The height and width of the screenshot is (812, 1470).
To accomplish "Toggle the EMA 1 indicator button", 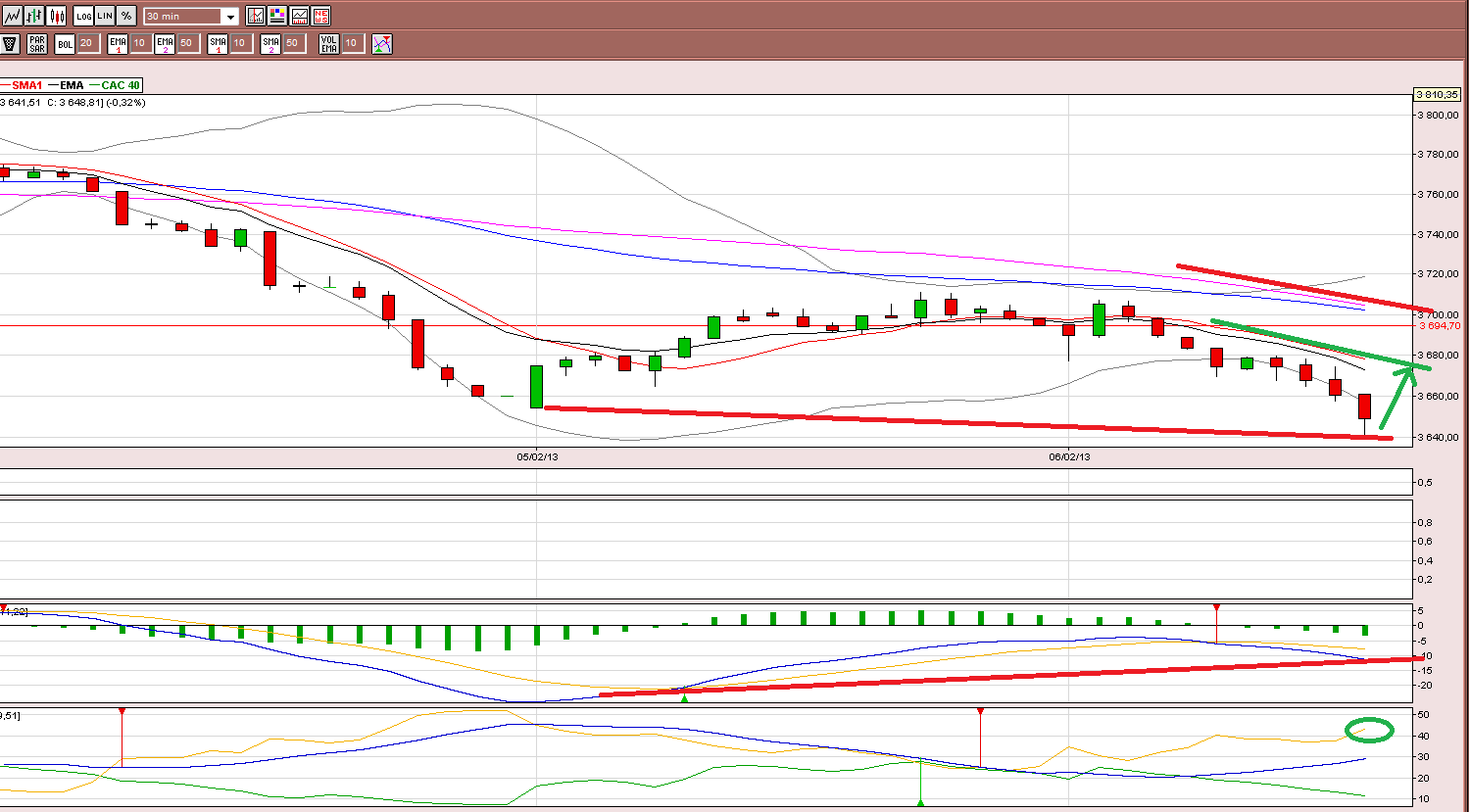I will click(118, 44).
